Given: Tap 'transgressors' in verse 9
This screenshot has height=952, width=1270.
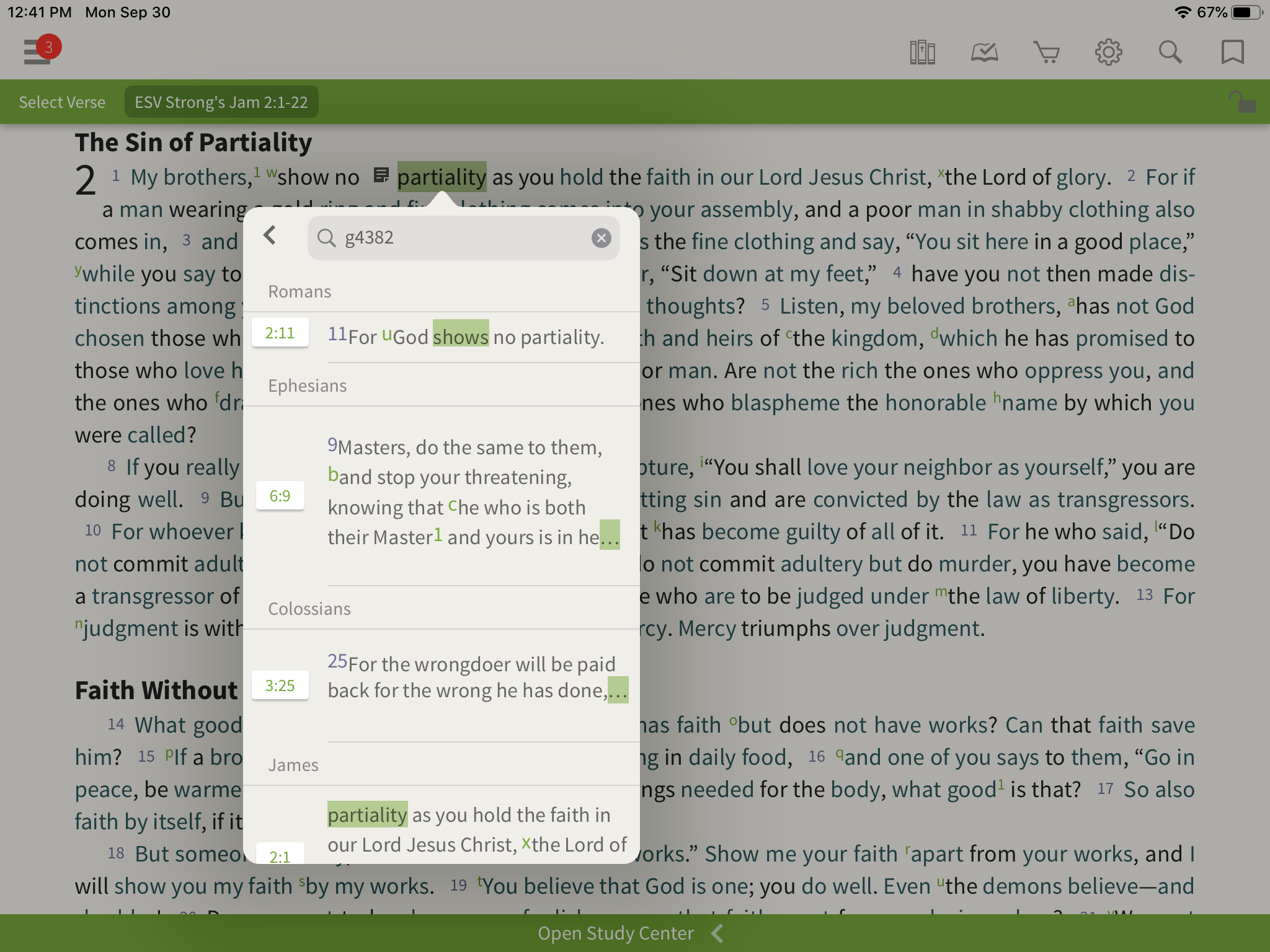Looking at the screenshot, I should tap(1124, 500).
